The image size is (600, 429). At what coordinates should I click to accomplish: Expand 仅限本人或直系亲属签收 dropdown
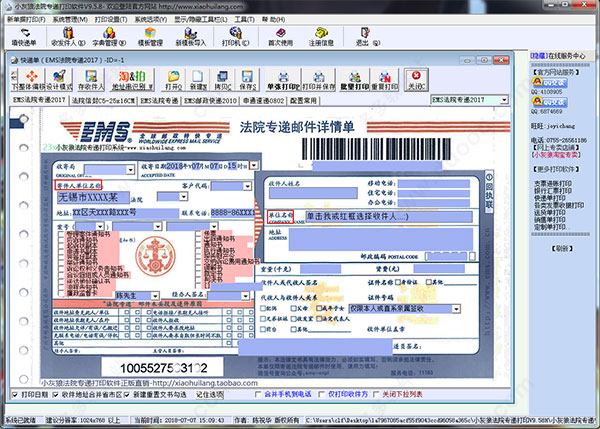point(456,309)
